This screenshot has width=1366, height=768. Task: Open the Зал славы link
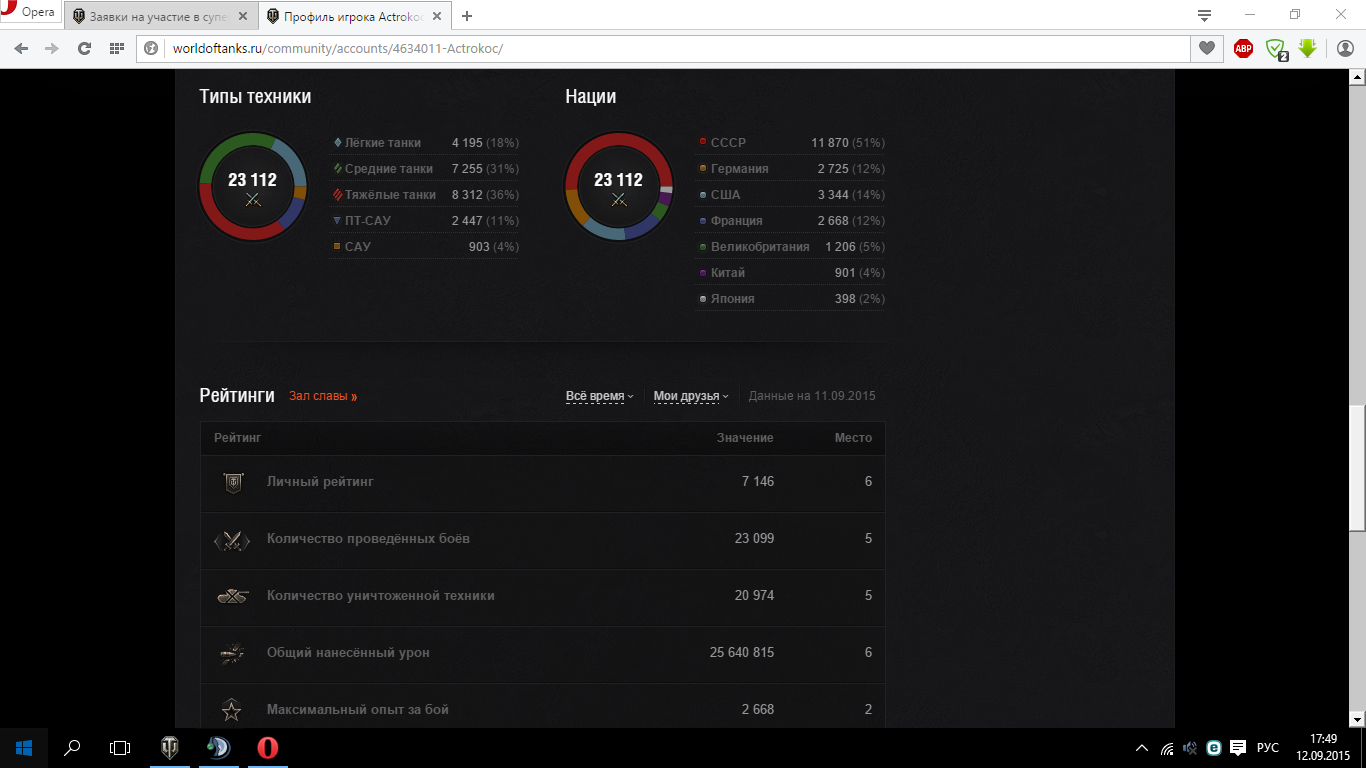[323, 396]
